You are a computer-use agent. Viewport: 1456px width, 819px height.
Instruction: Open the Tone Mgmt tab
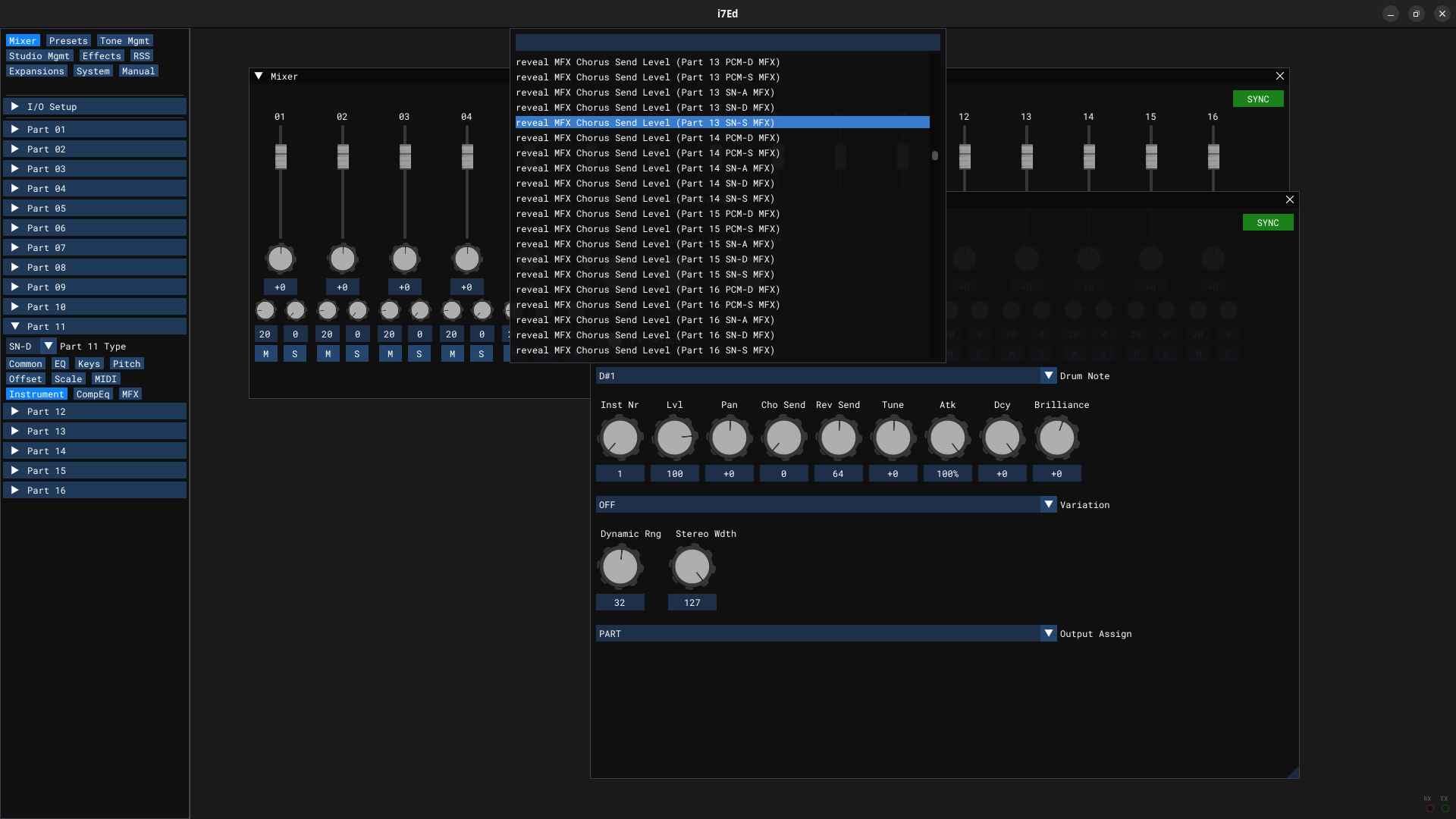pyautogui.click(x=124, y=41)
